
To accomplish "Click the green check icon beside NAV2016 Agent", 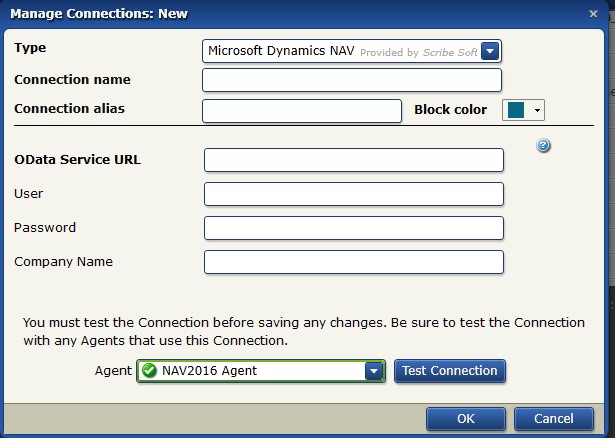I will (x=150, y=371).
